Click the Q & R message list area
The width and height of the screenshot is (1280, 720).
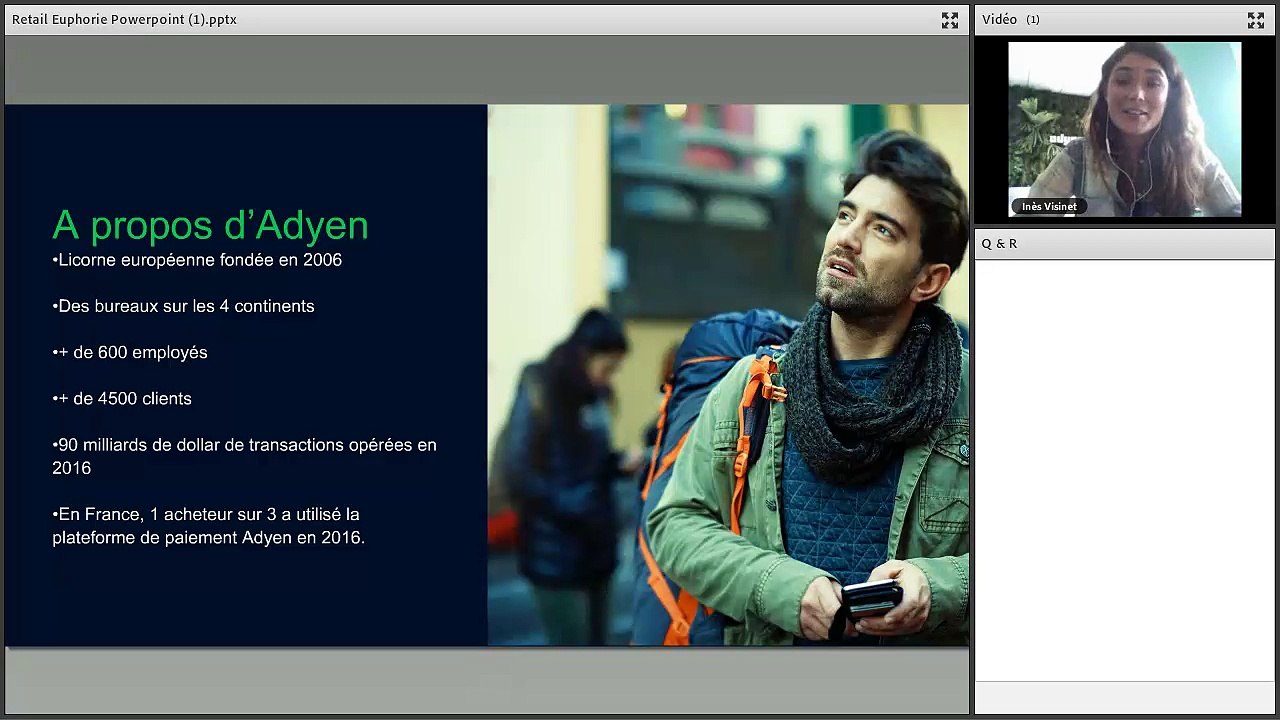pyautogui.click(x=1125, y=470)
